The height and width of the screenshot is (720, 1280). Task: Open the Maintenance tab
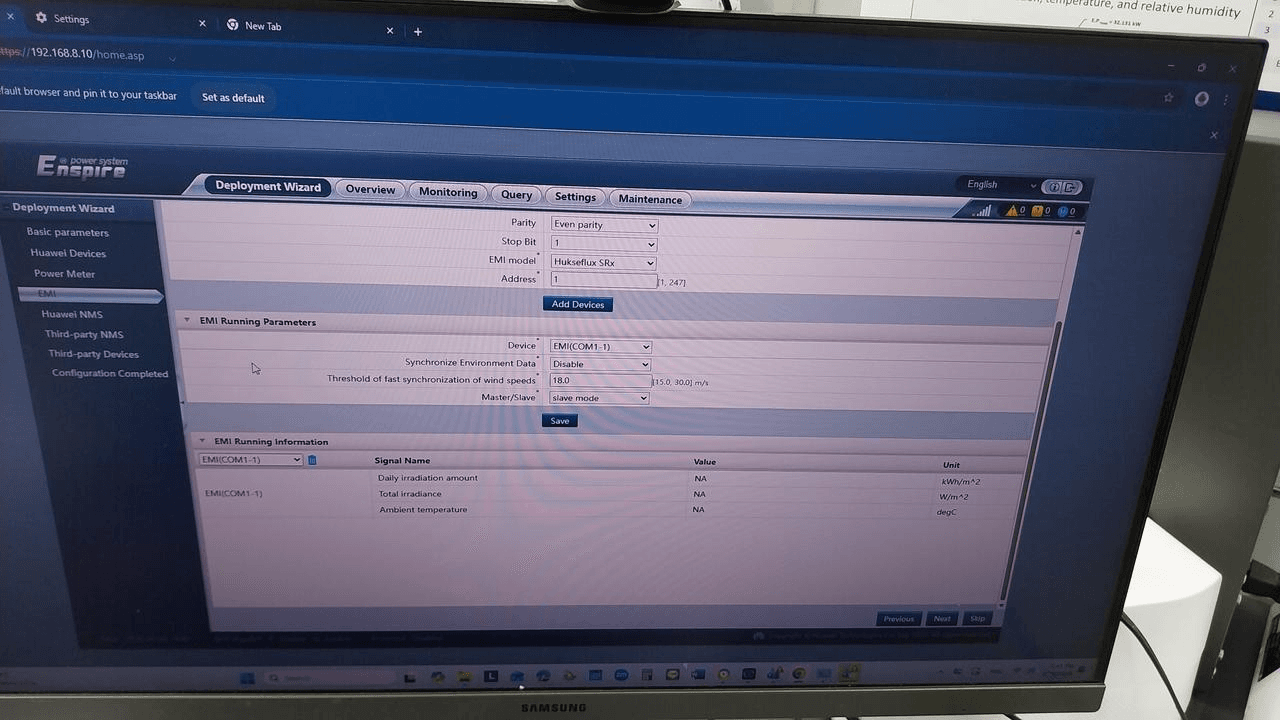[650, 199]
